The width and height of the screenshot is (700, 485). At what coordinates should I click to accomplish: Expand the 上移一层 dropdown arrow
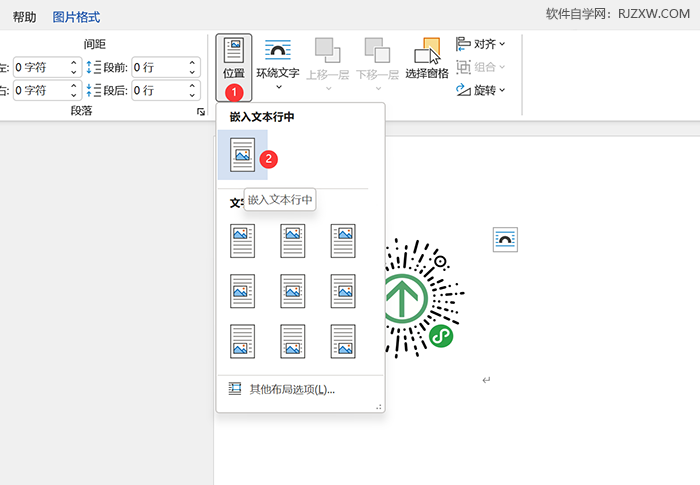pyautogui.click(x=329, y=88)
